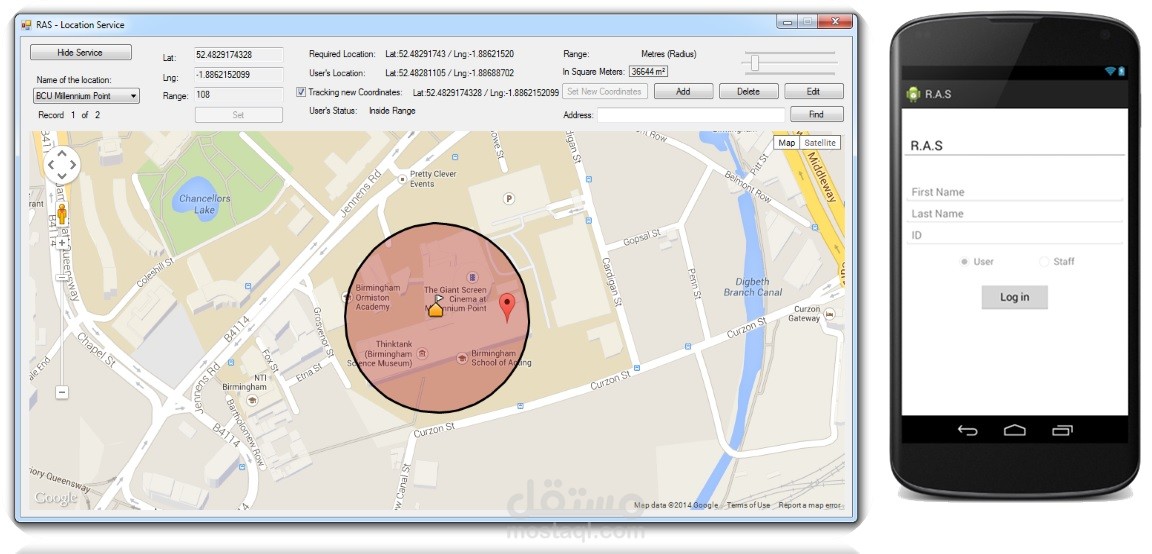Image resolution: width=1152 pixels, height=554 pixels.
Task: Click the map pan control compass
Action: [62, 165]
